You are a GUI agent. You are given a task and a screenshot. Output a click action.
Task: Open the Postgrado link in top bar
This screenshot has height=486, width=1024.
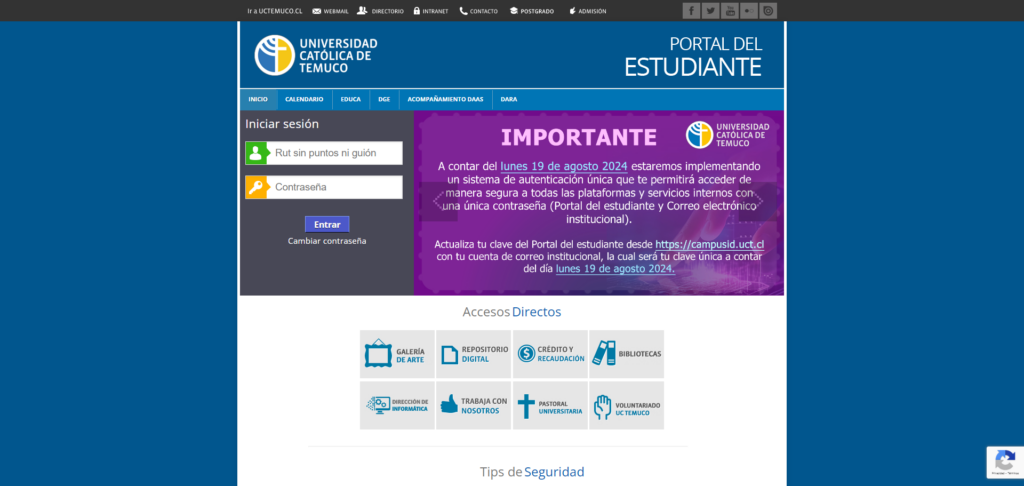[x=532, y=11]
